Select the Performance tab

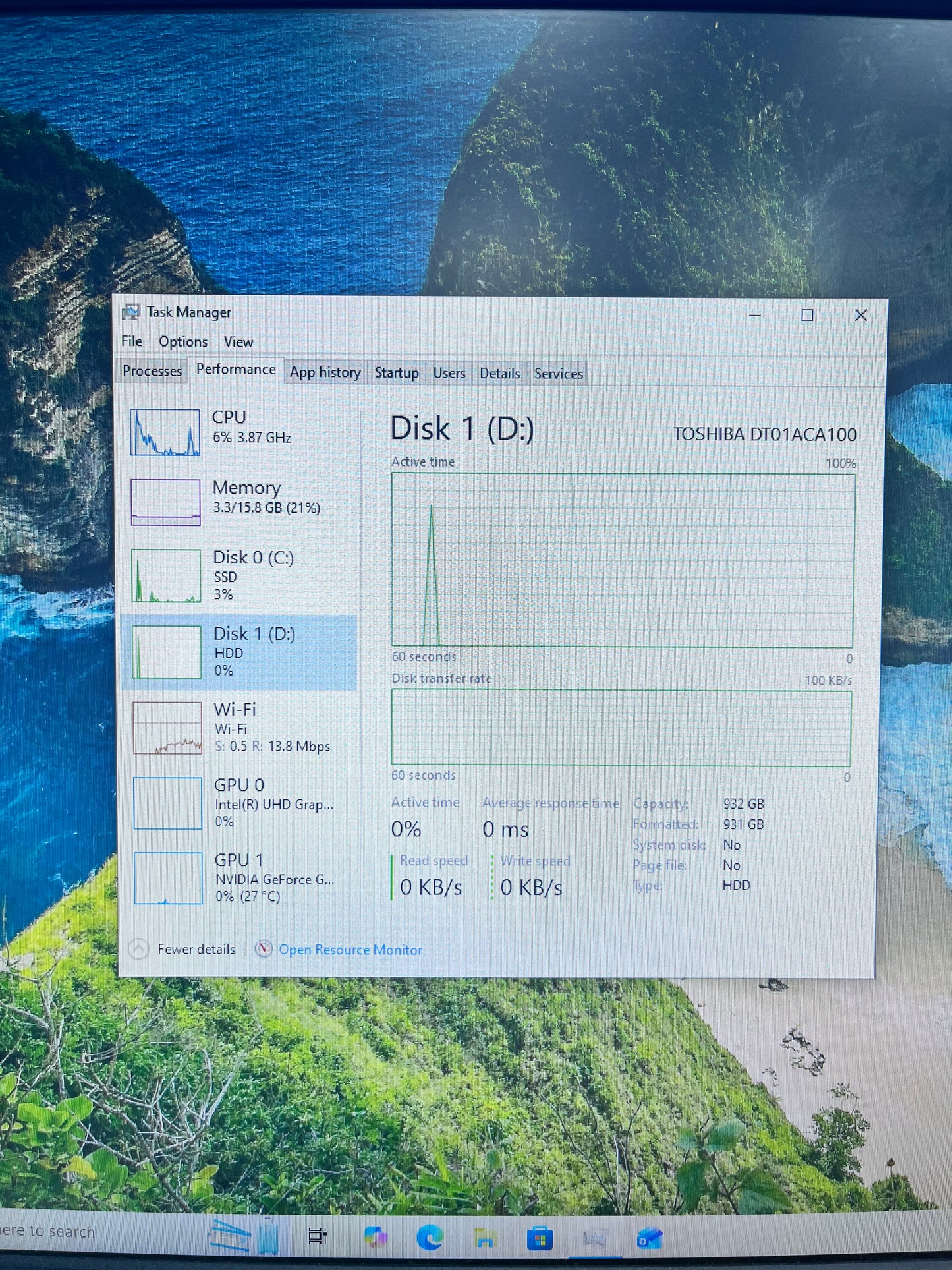(x=236, y=370)
